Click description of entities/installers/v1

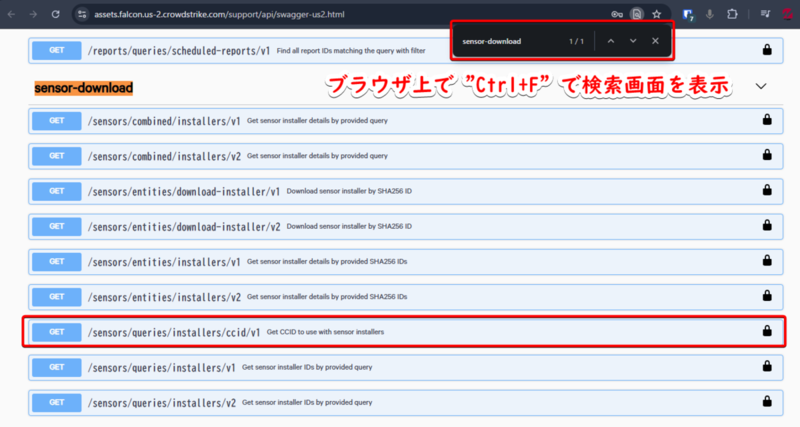tap(327, 261)
